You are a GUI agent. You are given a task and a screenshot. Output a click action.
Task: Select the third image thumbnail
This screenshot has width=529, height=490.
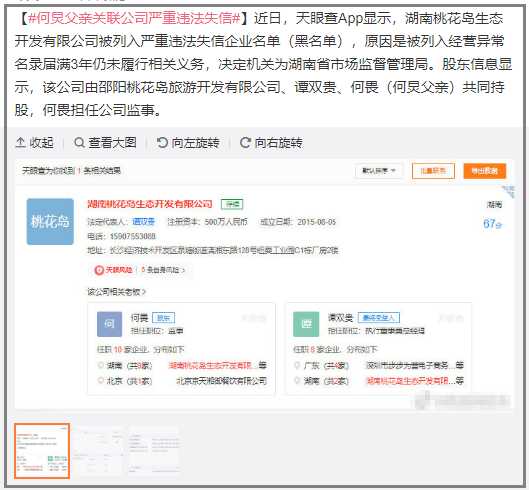(155, 451)
